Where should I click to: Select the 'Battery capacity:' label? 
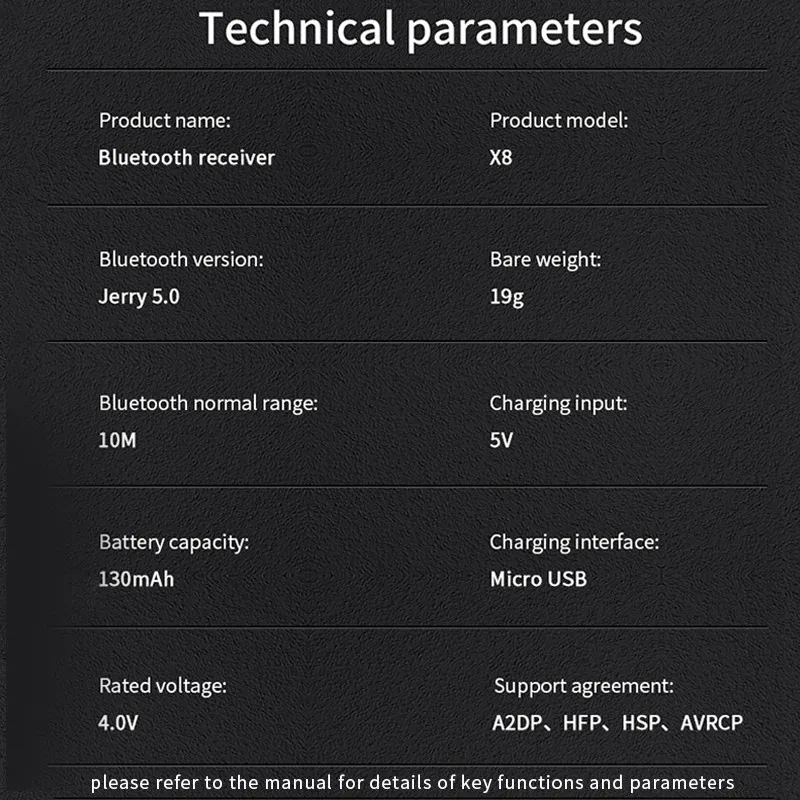(x=174, y=543)
